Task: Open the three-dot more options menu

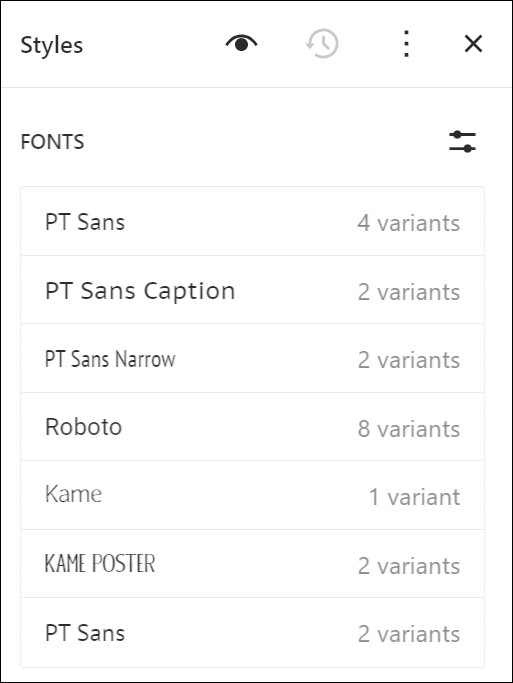Action: (x=406, y=44)
